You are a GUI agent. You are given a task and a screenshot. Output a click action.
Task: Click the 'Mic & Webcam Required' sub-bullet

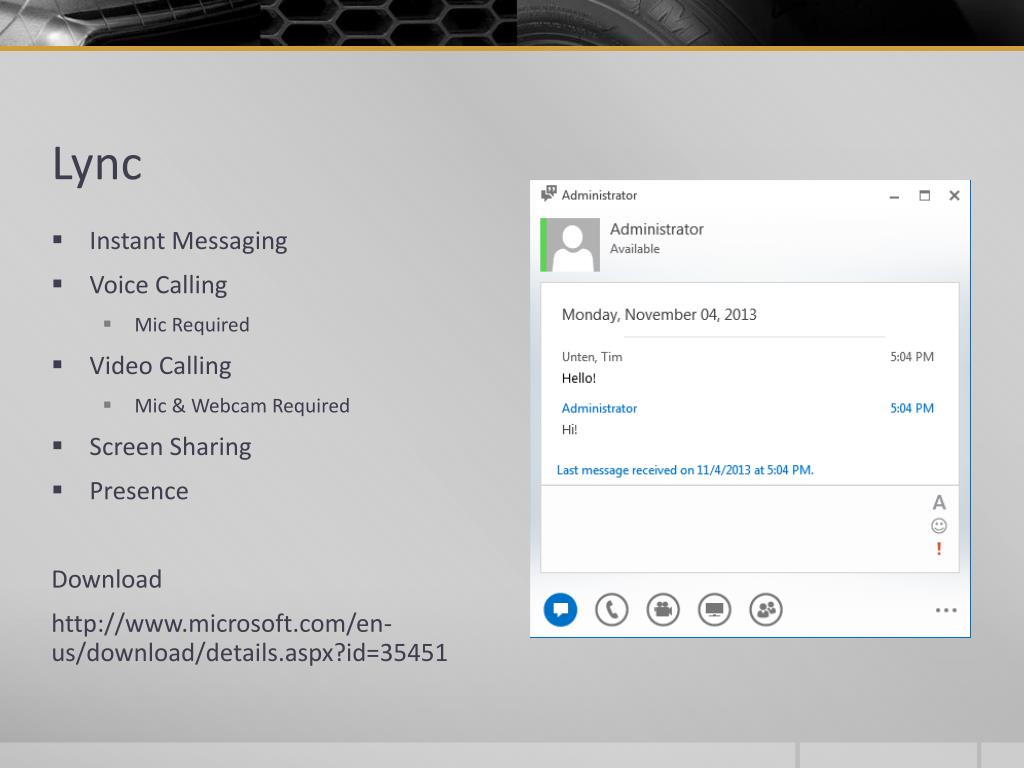click(242, 406)
